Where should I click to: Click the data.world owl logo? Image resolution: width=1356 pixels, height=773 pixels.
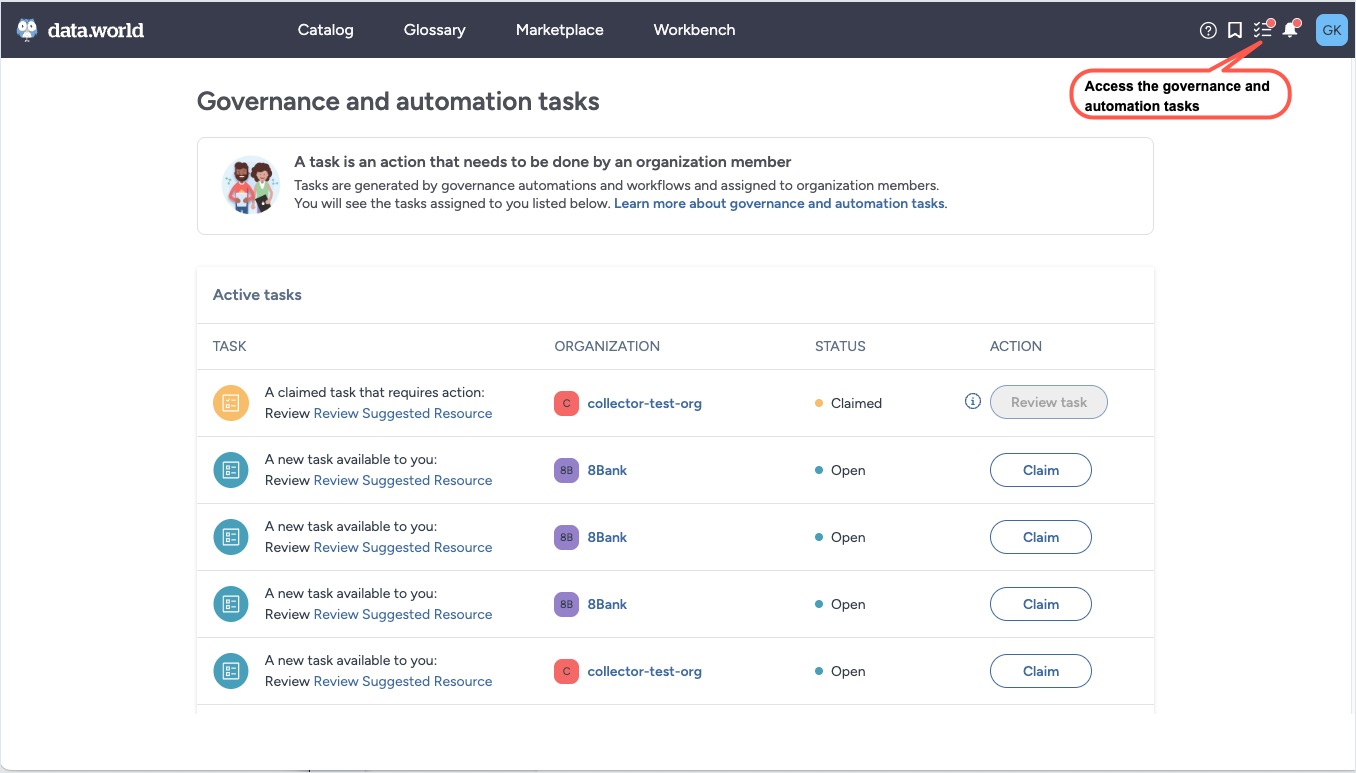[x=27, y=30]
